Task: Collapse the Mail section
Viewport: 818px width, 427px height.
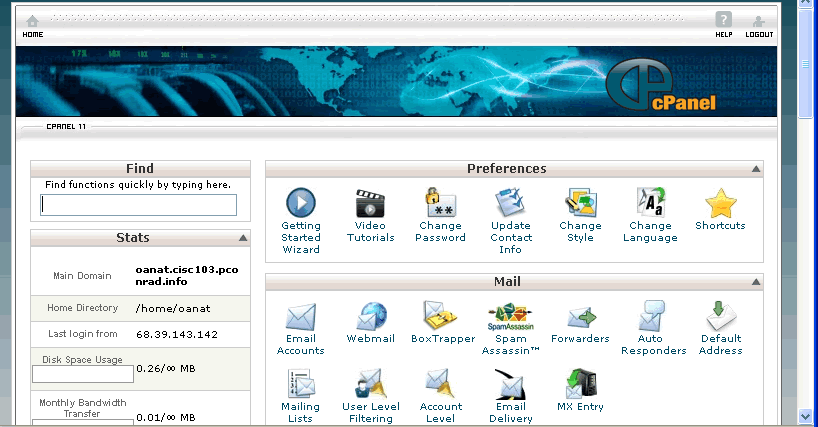Action: 756,282
